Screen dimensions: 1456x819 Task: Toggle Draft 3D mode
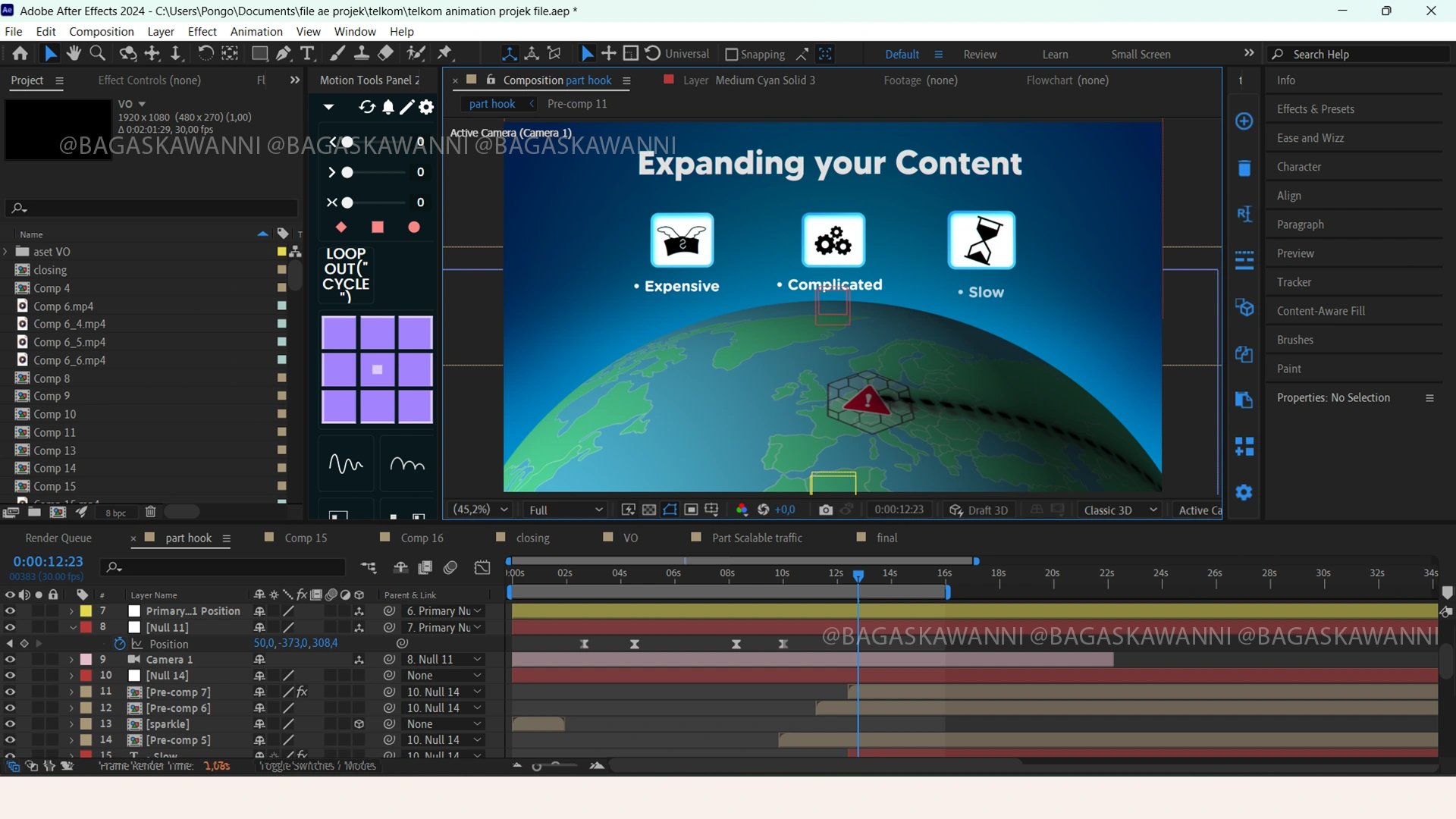979,510
